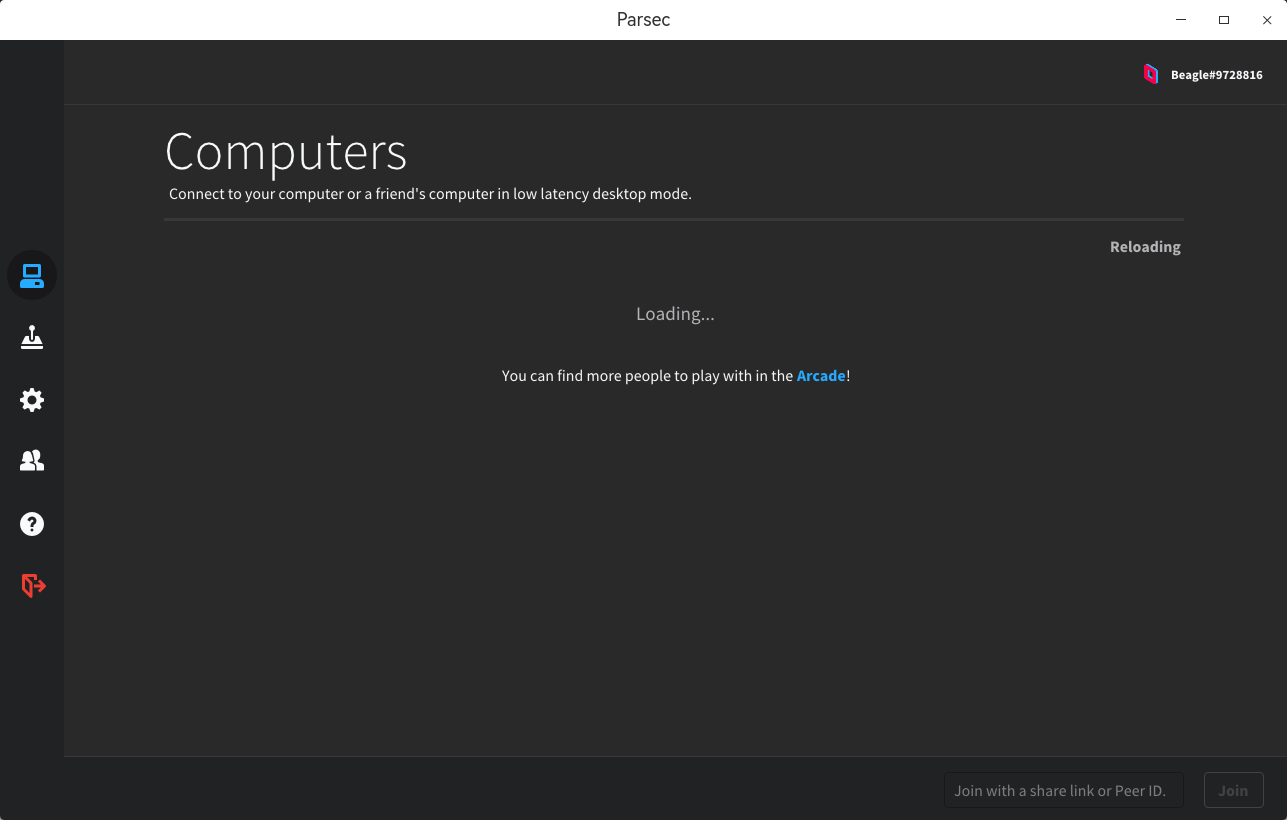Image resolution: width=1287 pixels, height=820 pixels.
Task: Open the Arcade joystick section
Action: pos(32,338)
